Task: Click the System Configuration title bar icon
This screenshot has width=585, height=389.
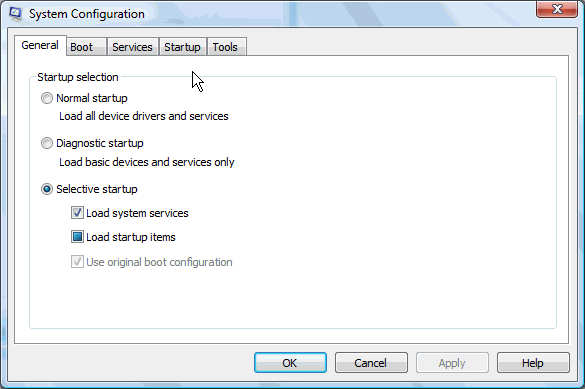Action: 16,13
